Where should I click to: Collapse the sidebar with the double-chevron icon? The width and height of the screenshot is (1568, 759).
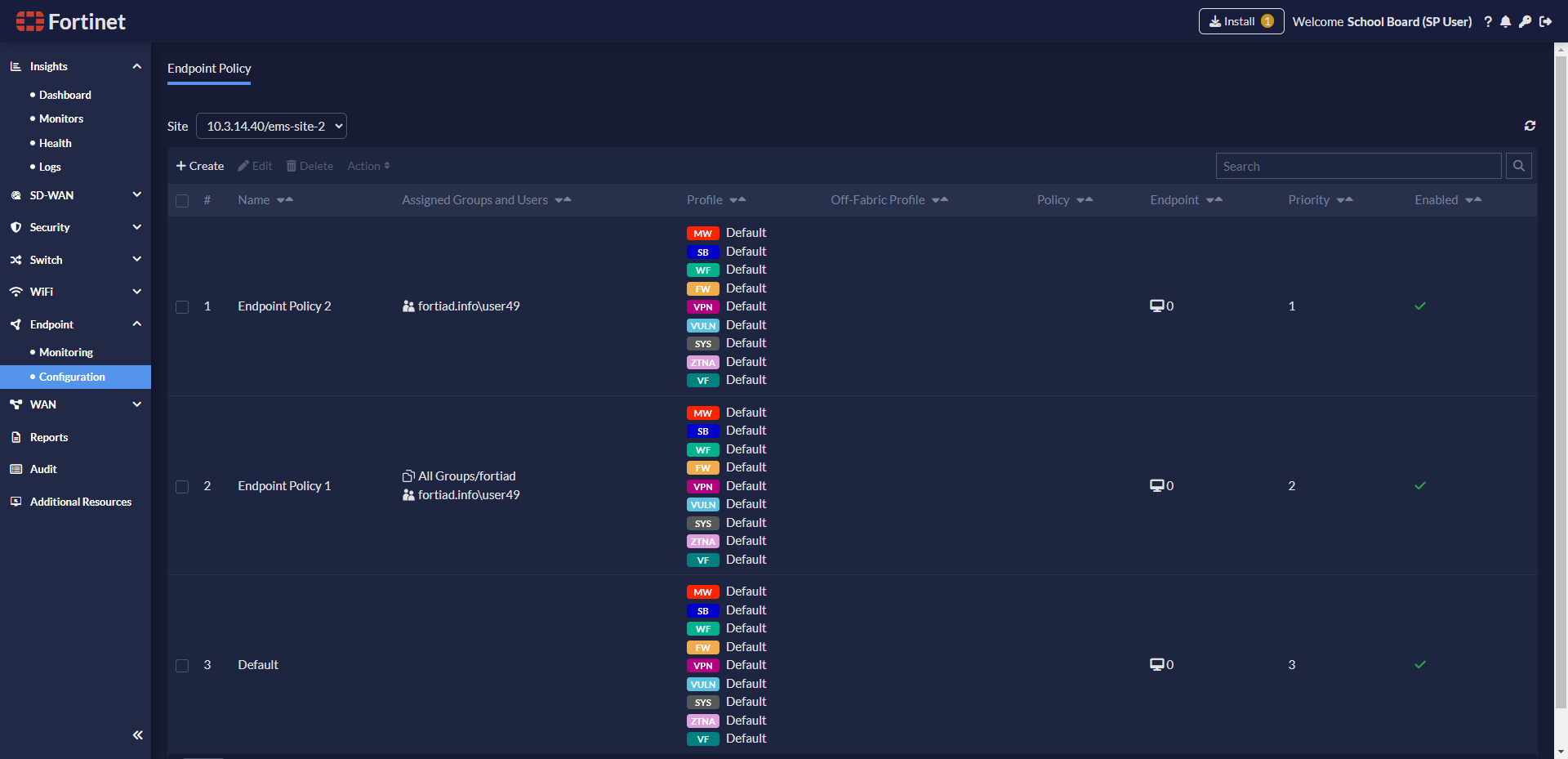[137, 734]
